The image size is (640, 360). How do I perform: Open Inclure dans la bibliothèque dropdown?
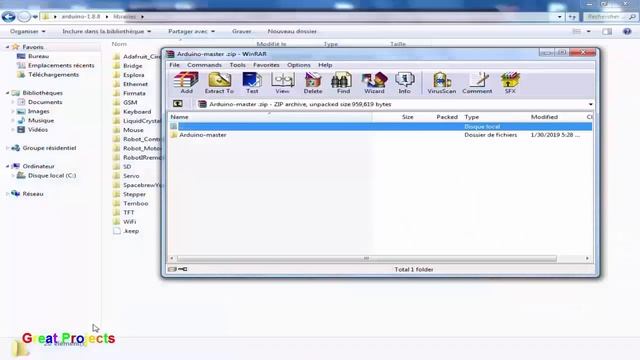[x=107, y=31]
